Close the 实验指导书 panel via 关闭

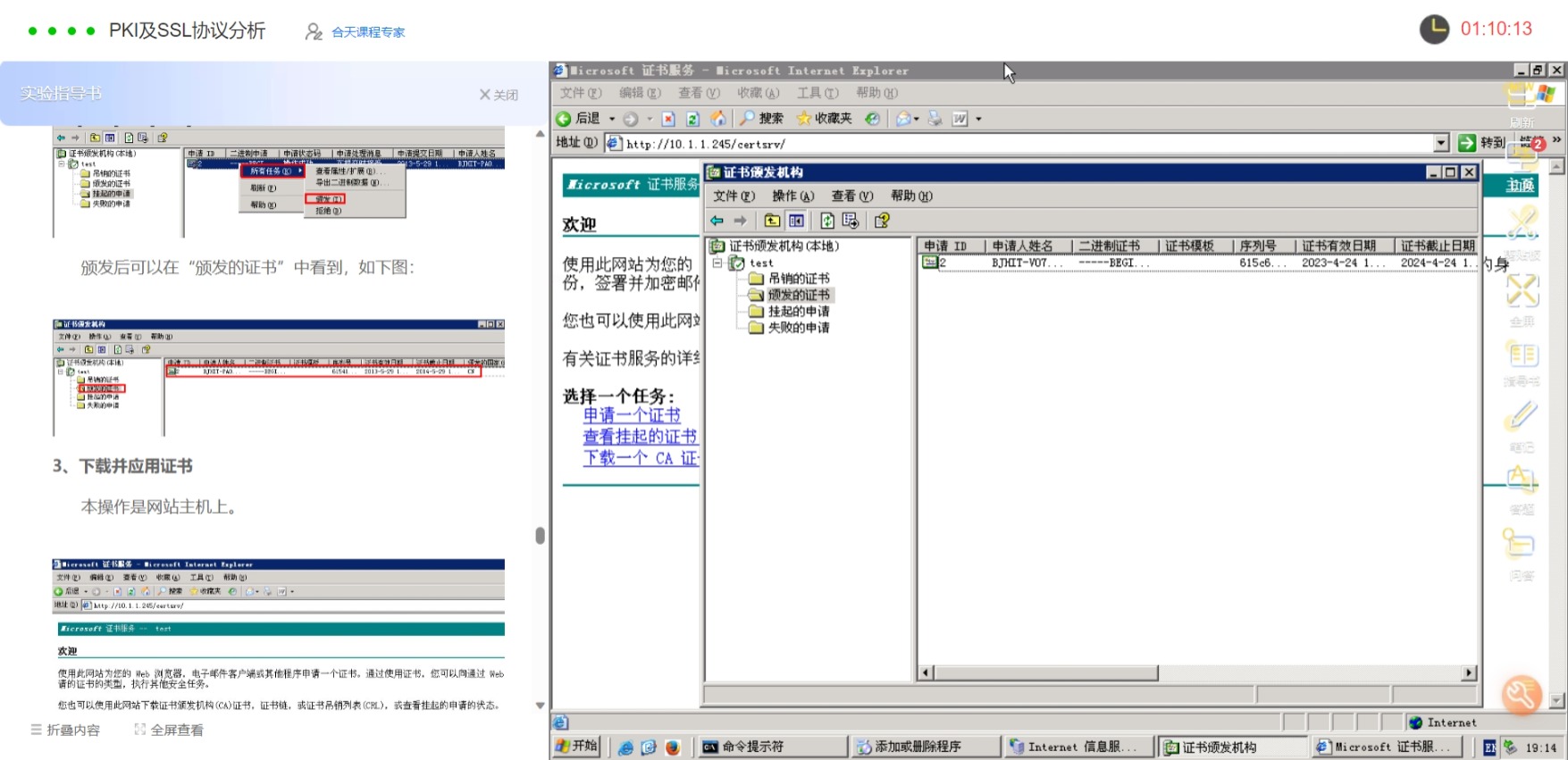(x=499, y=95)
